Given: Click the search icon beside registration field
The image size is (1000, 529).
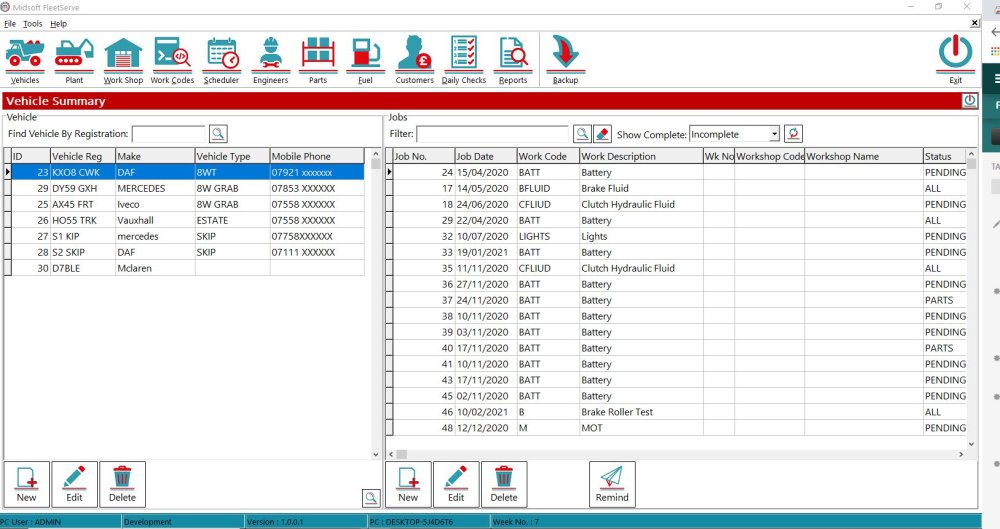Looking at the screenshot, I should (x=218, y=134).
